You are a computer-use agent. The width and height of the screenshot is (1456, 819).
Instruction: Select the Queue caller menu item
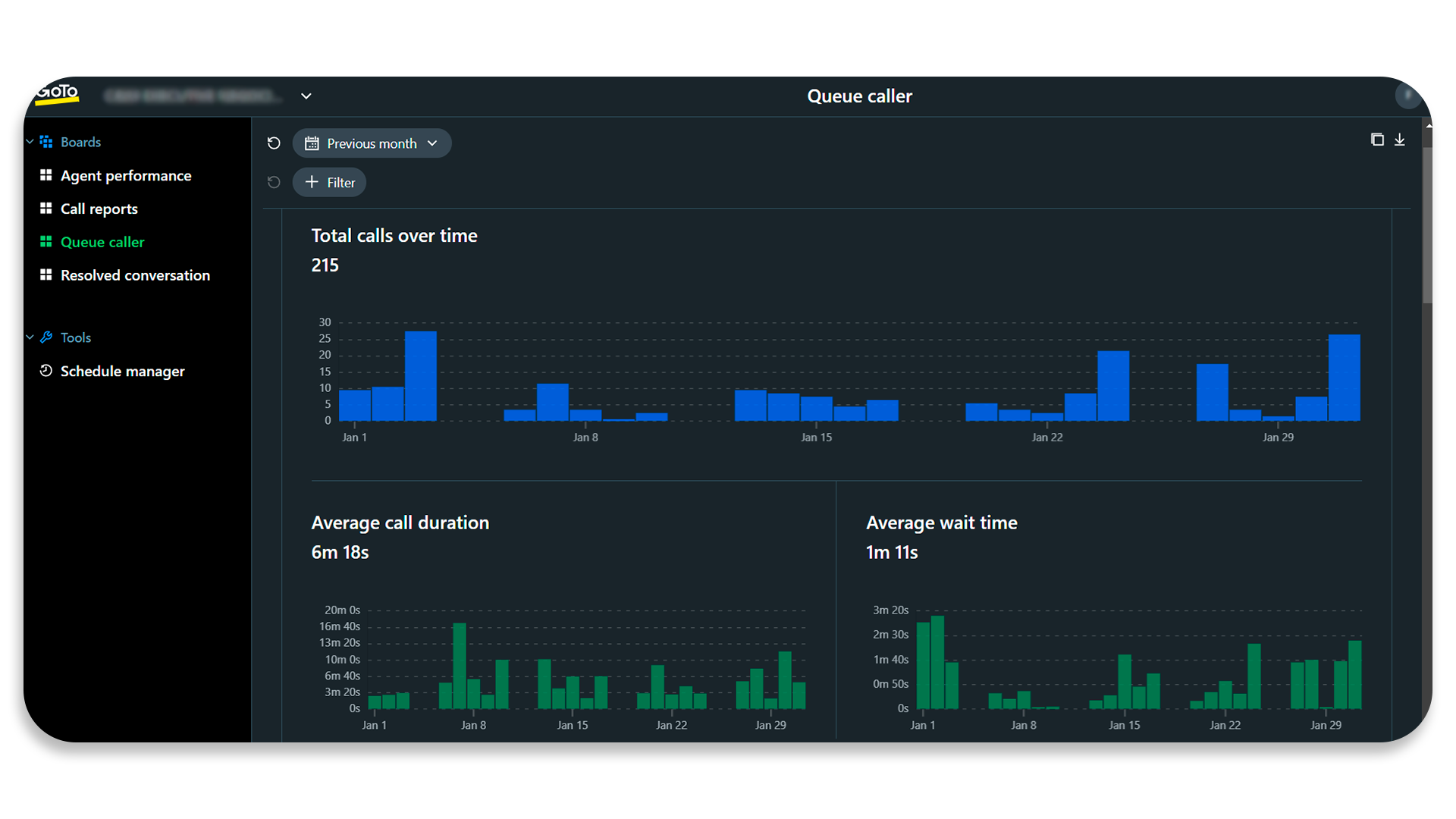tap(103, 241)
